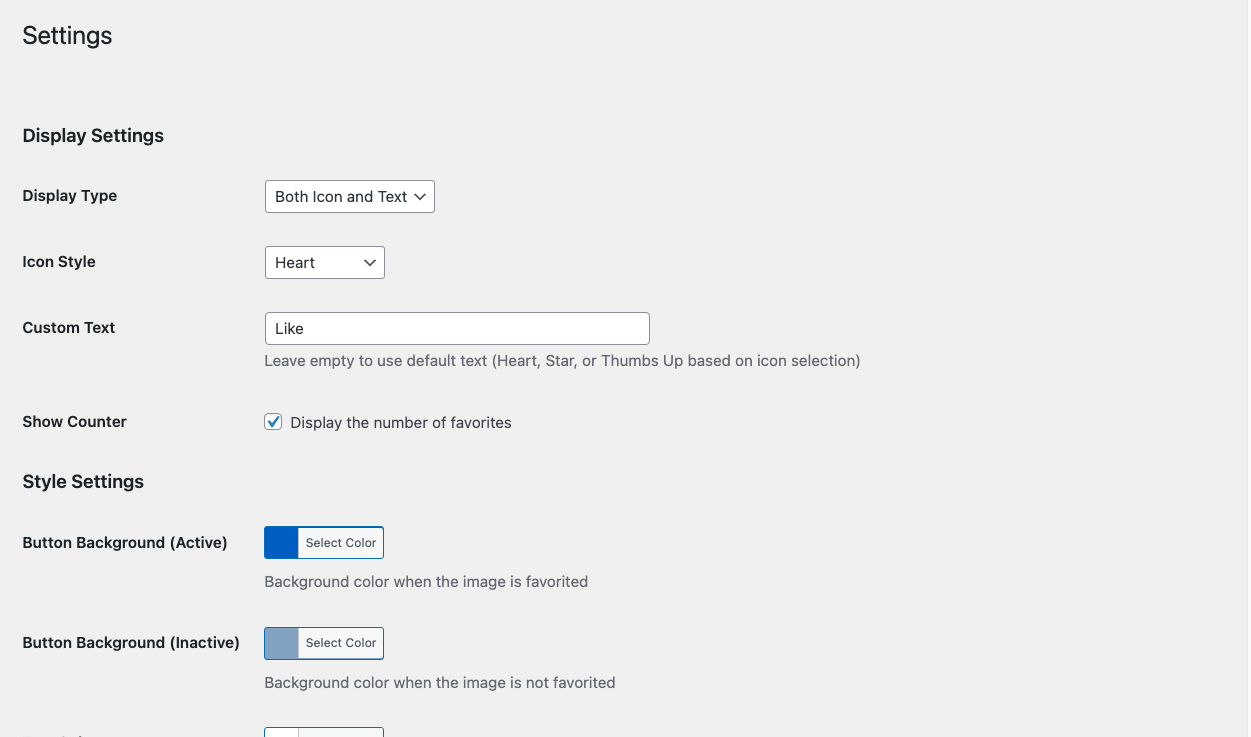This screenshot has width=1251, height=737.
Task: Click the 'Display the number of favorites' label
Action: pyautogui.click(x=401, y=423)
